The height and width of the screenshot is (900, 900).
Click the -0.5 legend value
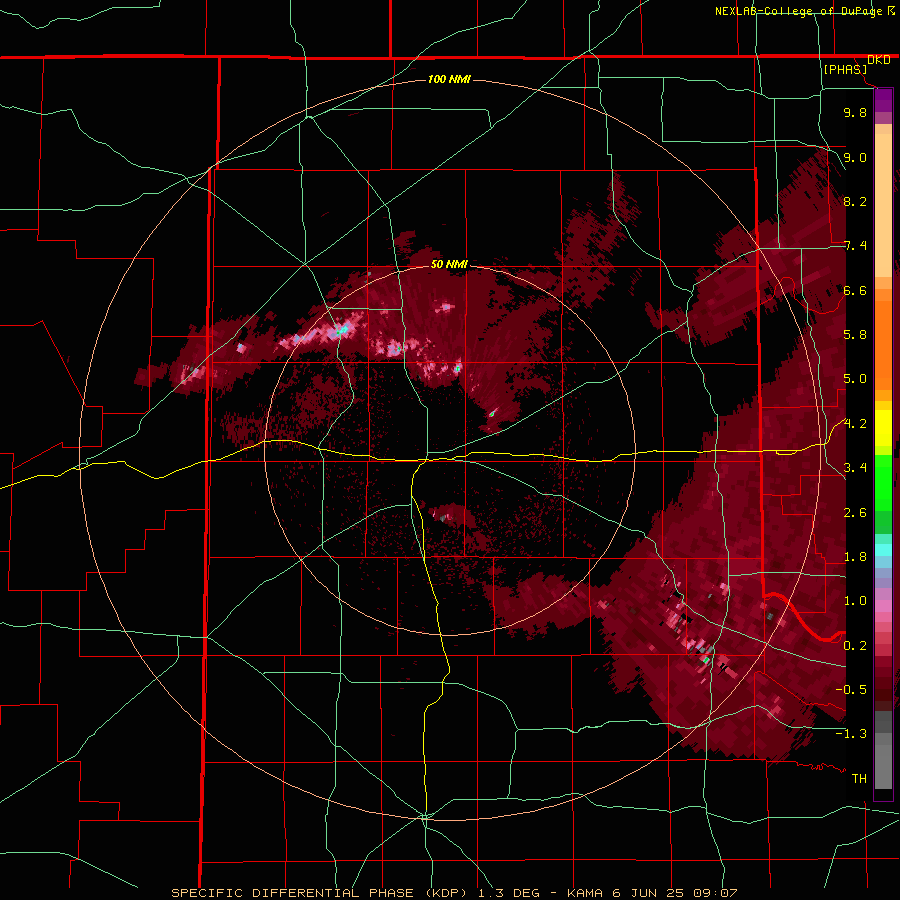point(851,690)
